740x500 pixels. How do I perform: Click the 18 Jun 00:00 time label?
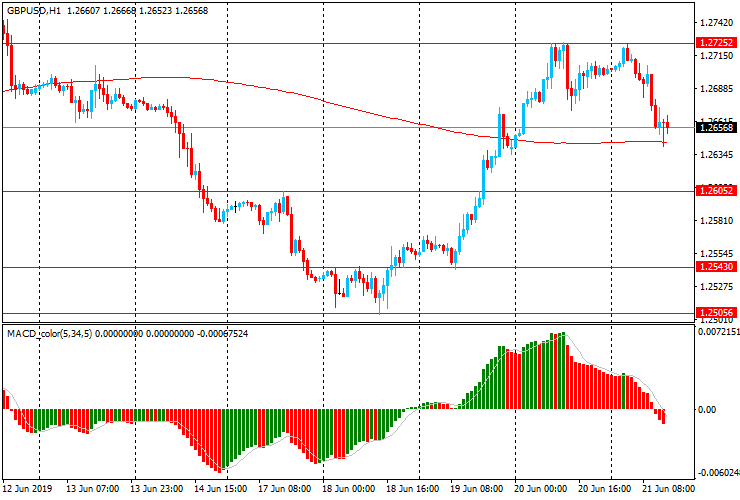349,488
